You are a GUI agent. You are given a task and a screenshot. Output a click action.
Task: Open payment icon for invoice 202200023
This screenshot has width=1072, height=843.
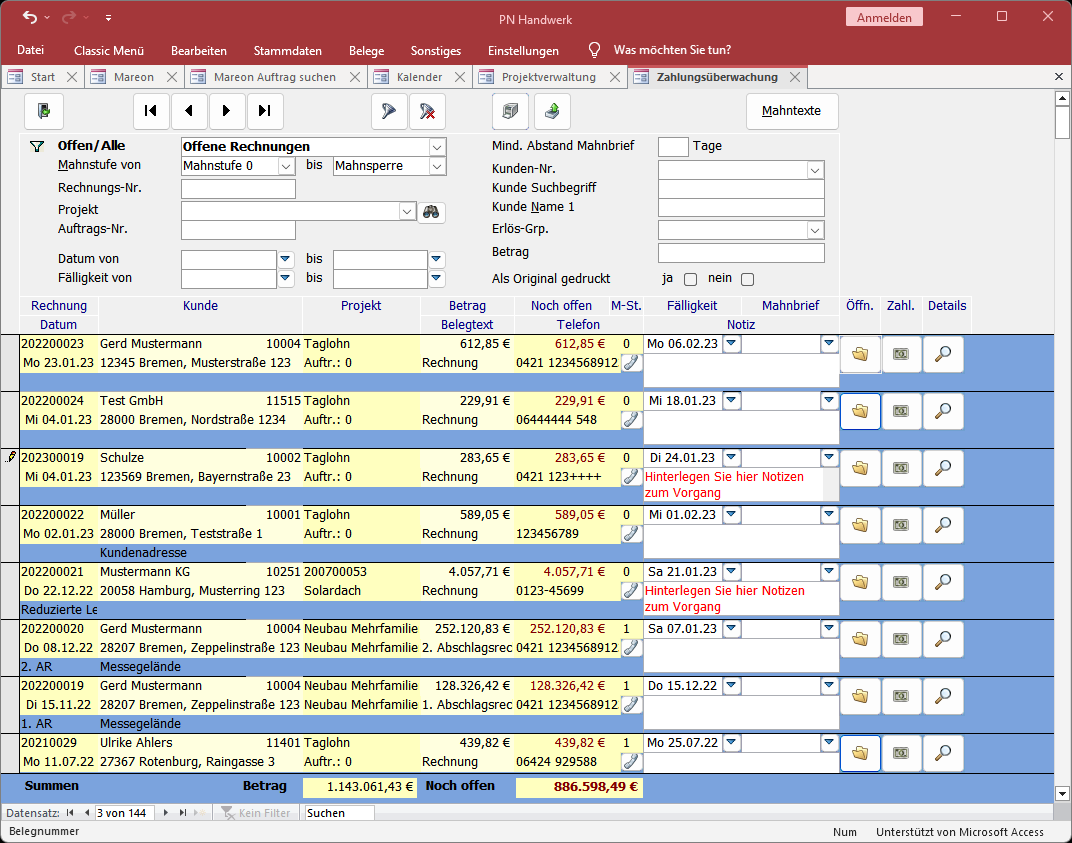click(901, 354)
